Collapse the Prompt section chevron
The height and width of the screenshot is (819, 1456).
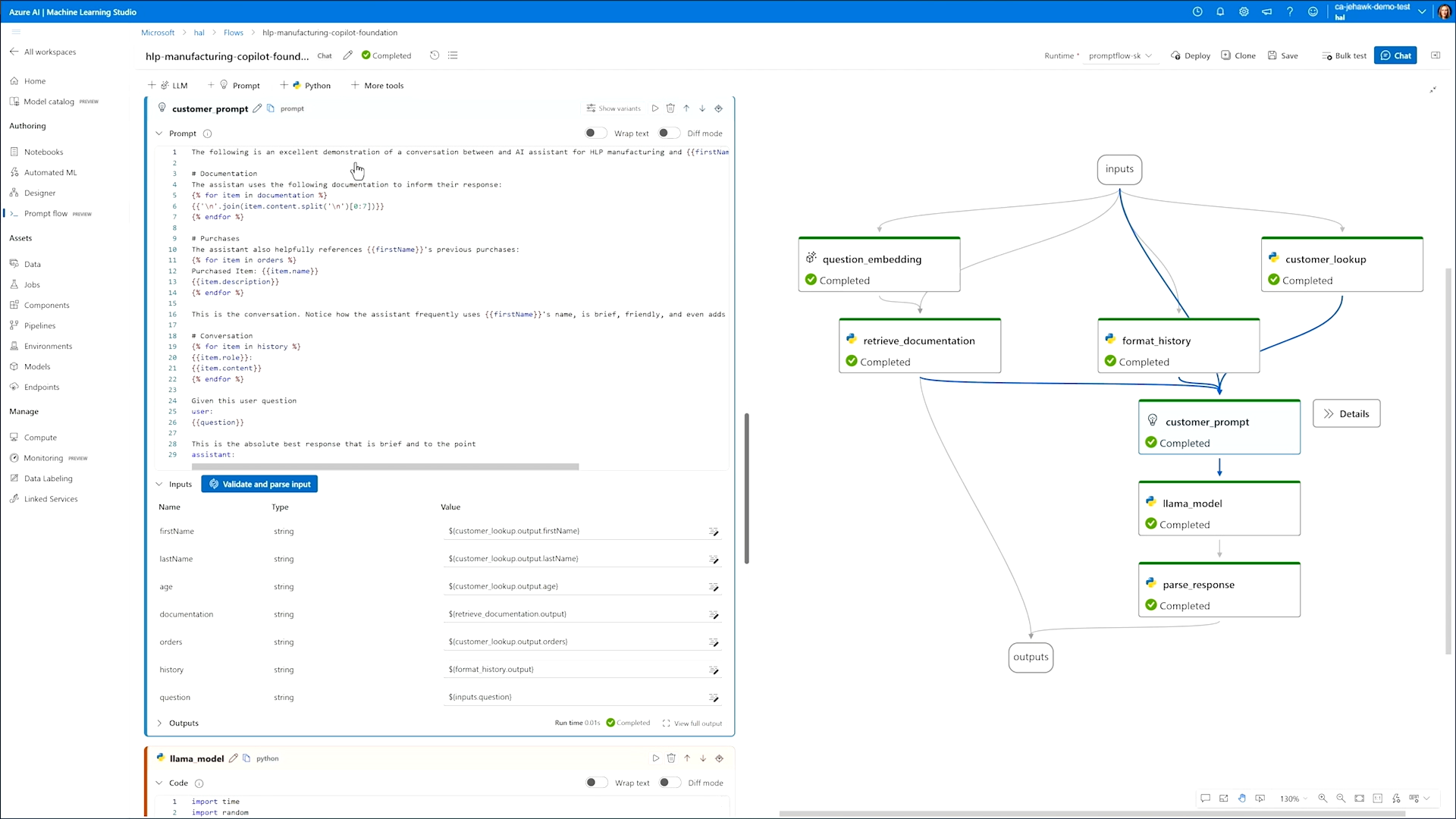(x=159, y=133)
